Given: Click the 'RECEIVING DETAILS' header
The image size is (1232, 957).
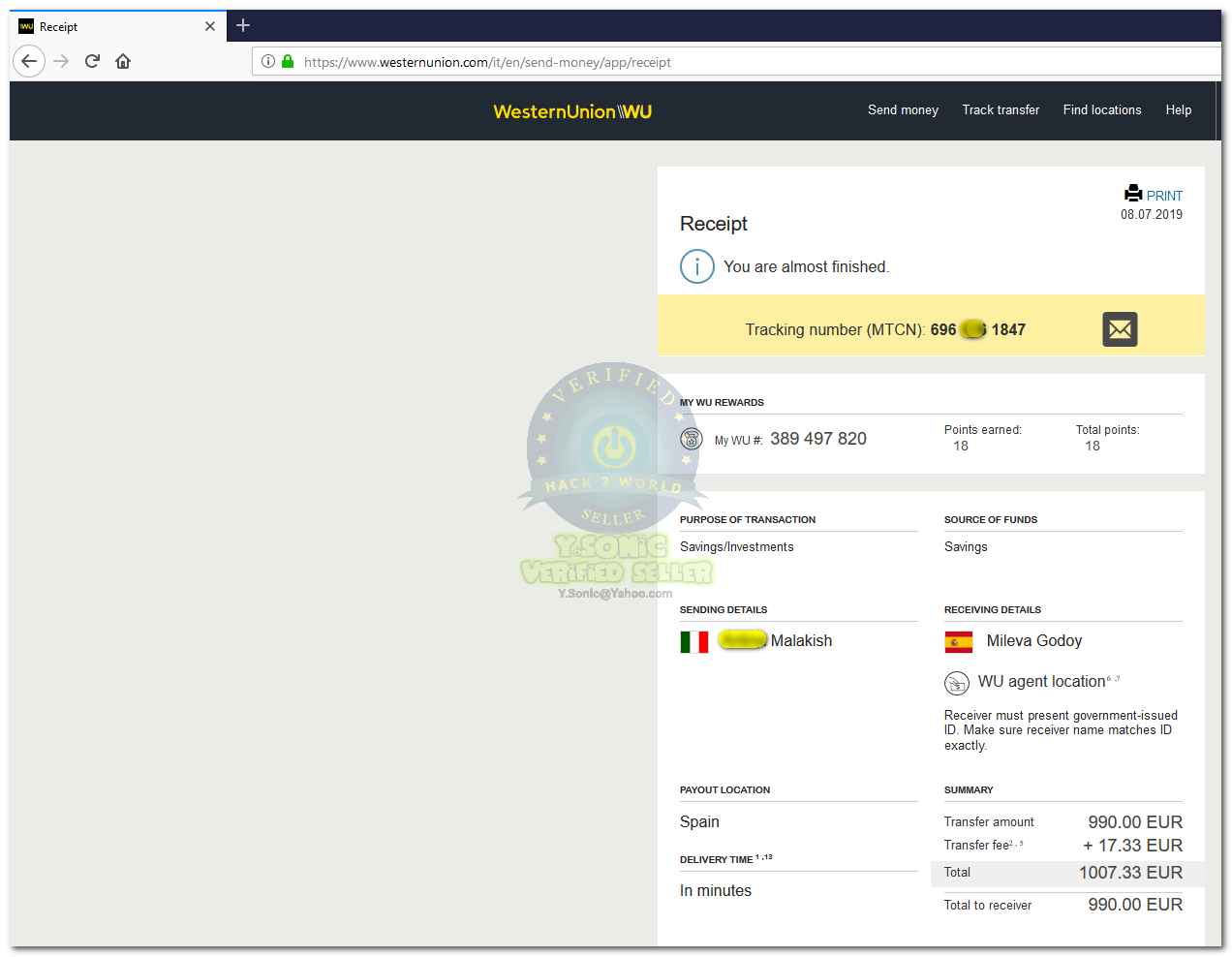Looking at the screenshot, I should tap(993, 610).
